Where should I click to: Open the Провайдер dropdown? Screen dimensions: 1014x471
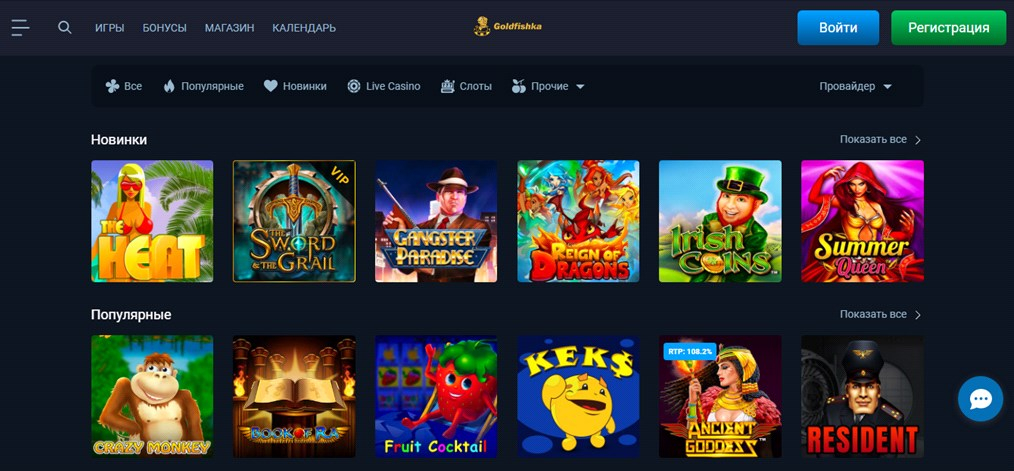point(856,86)
